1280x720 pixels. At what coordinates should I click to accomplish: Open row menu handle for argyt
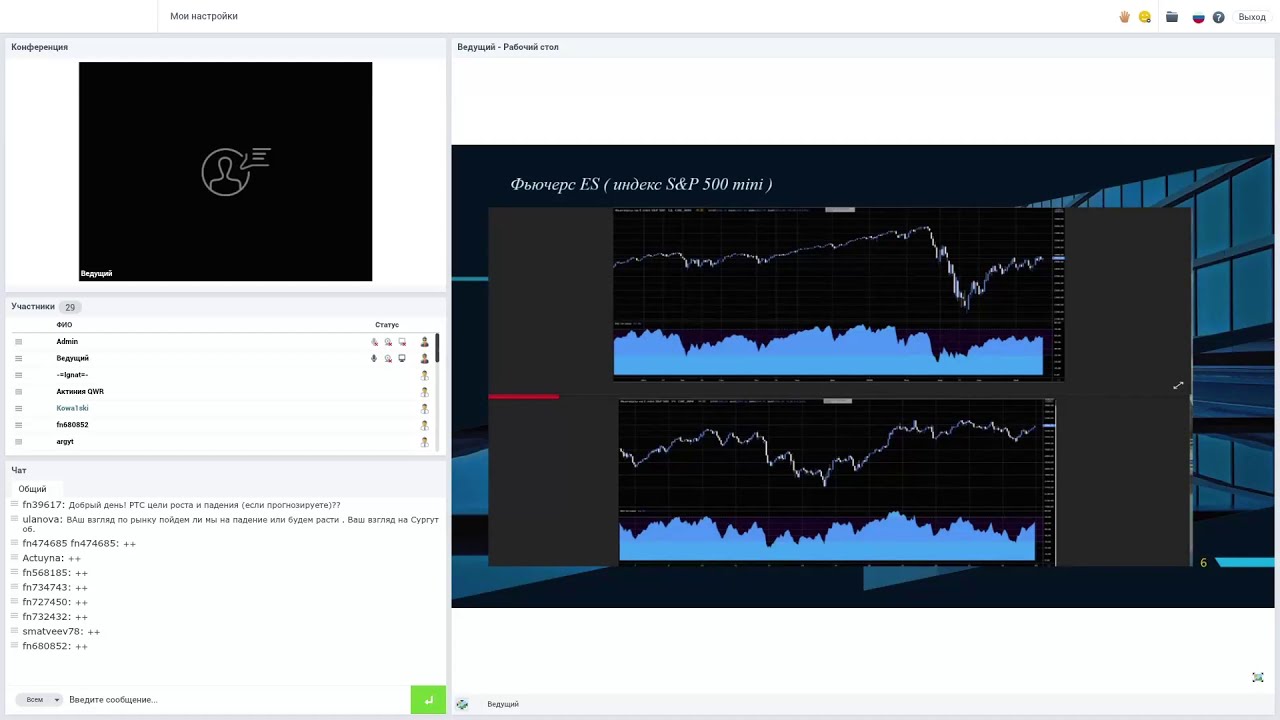coord(18,442)
